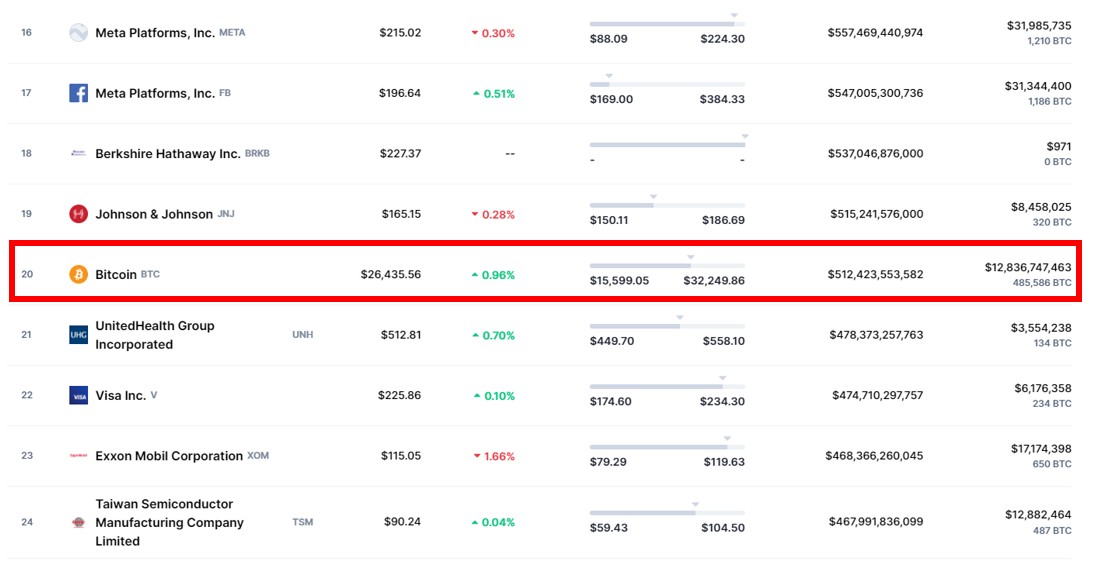Click the Taiwan Semiconductor price range bar

click(667, 513)
